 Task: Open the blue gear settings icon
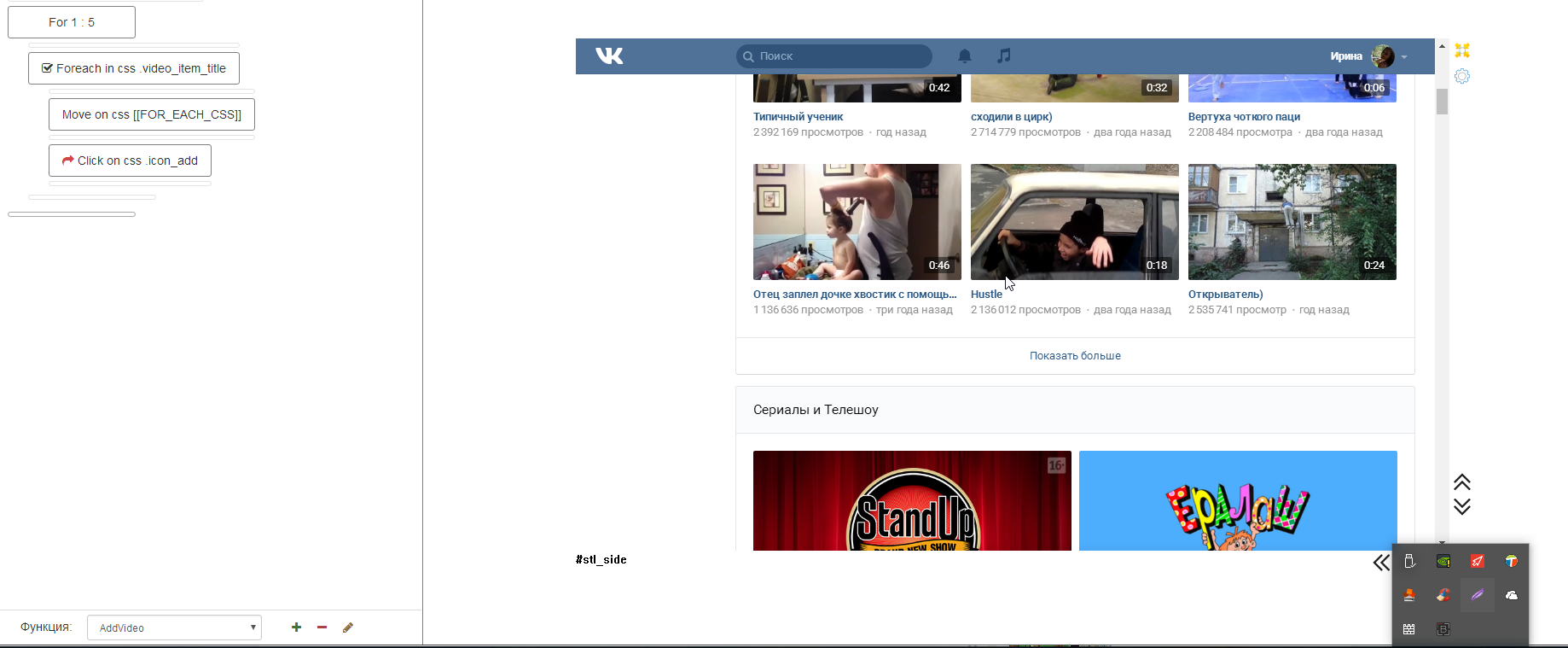tap(1462, 77)
